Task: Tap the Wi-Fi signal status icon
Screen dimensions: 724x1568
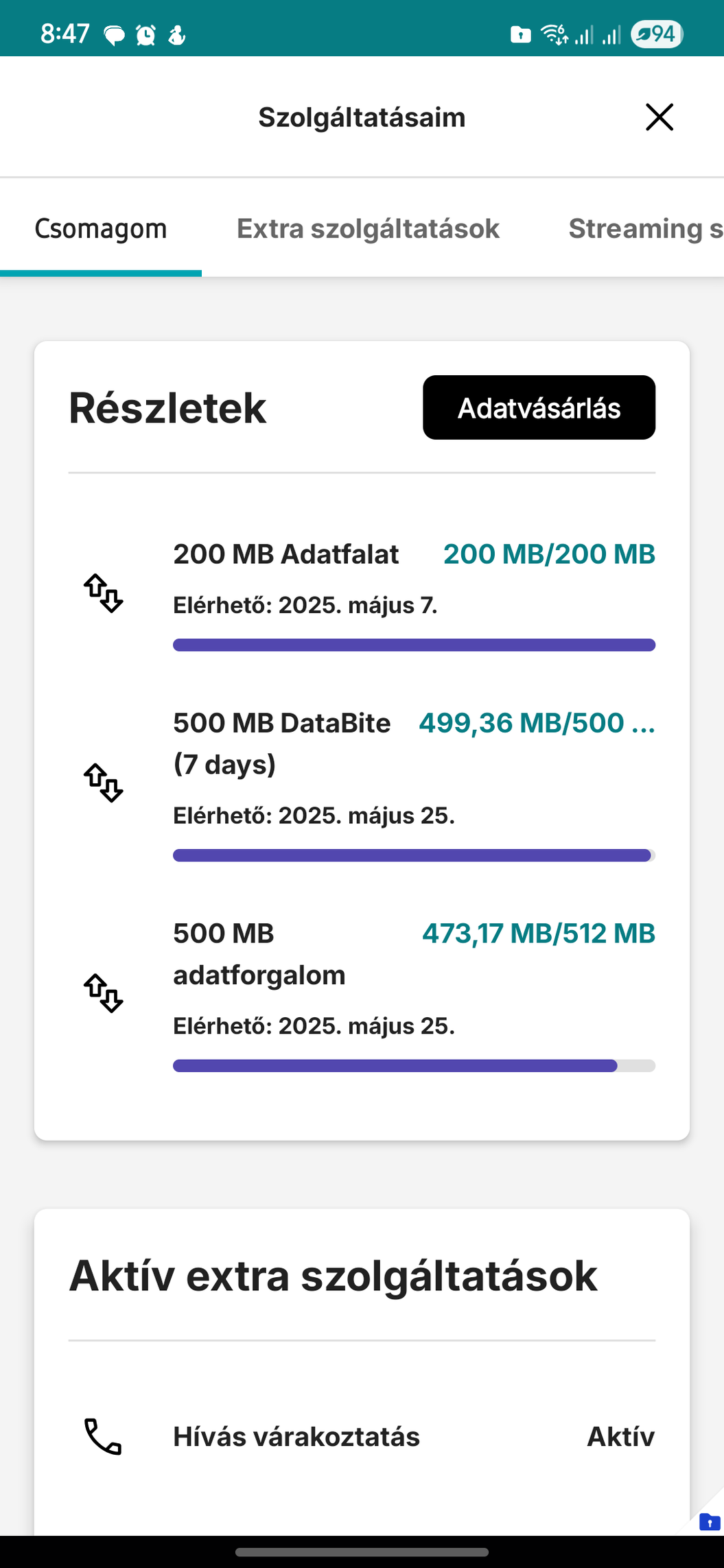Action: [x=554, y=34]
